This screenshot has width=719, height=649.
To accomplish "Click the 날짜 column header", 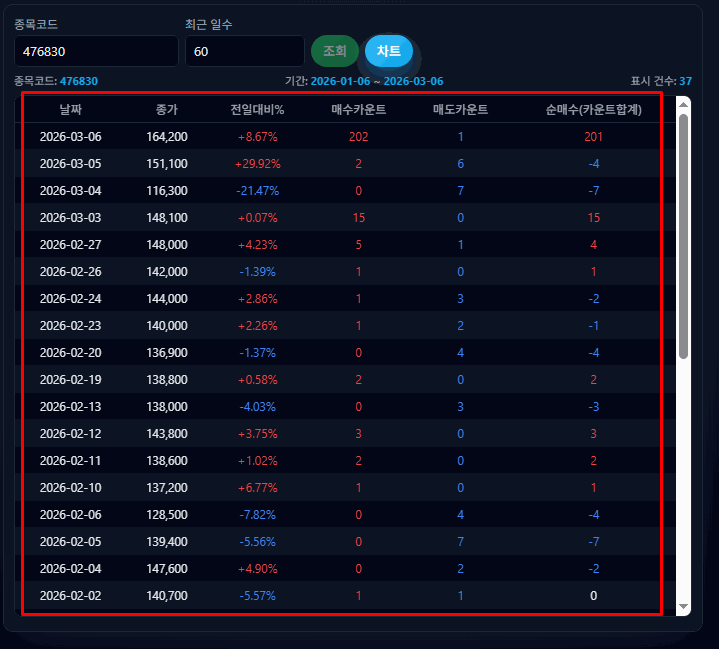I will (70, 109).
